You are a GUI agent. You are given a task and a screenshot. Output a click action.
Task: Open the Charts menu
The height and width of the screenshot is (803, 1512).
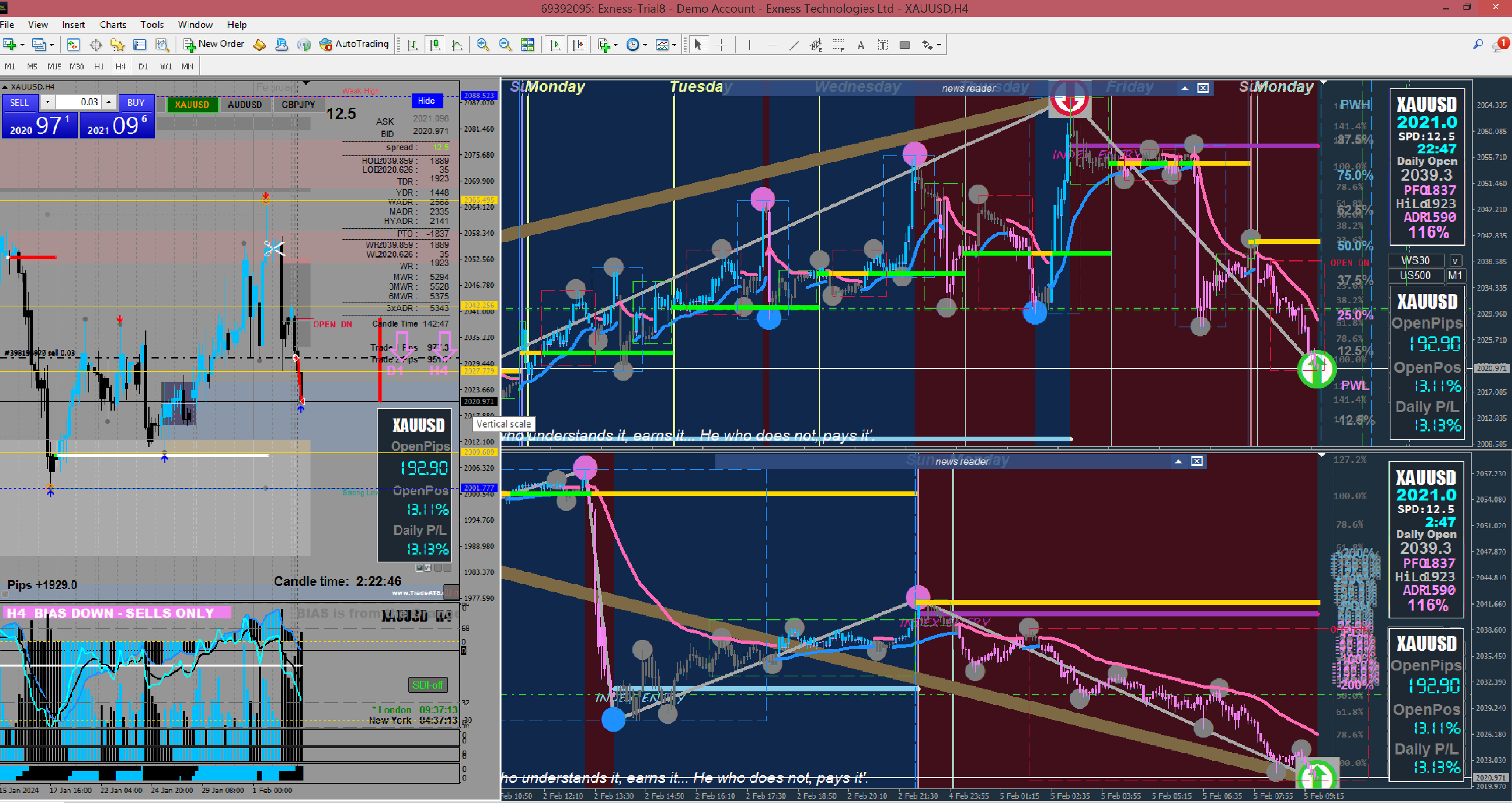[x=113, y=24]
